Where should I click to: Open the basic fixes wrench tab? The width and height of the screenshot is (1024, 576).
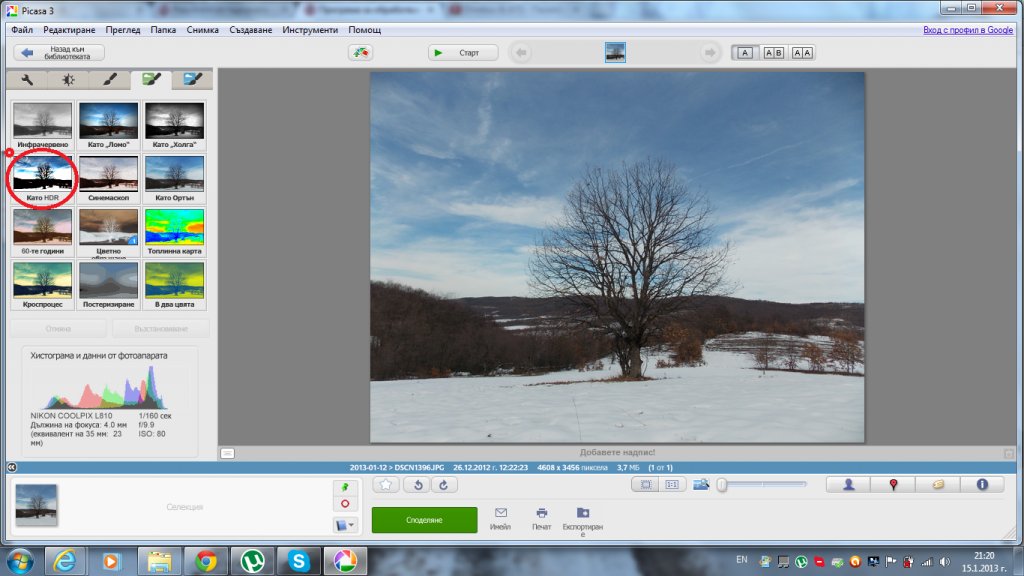[27, 80]
